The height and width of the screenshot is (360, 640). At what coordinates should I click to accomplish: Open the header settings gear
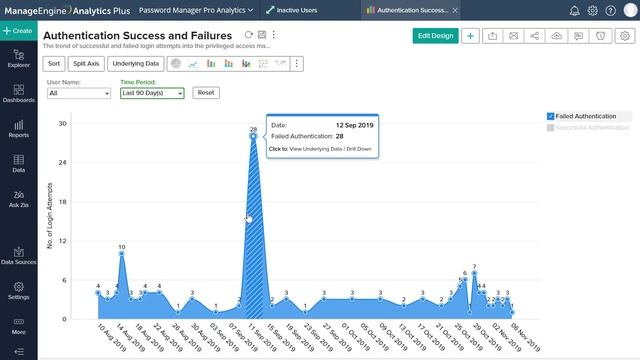tap(593, 11)
